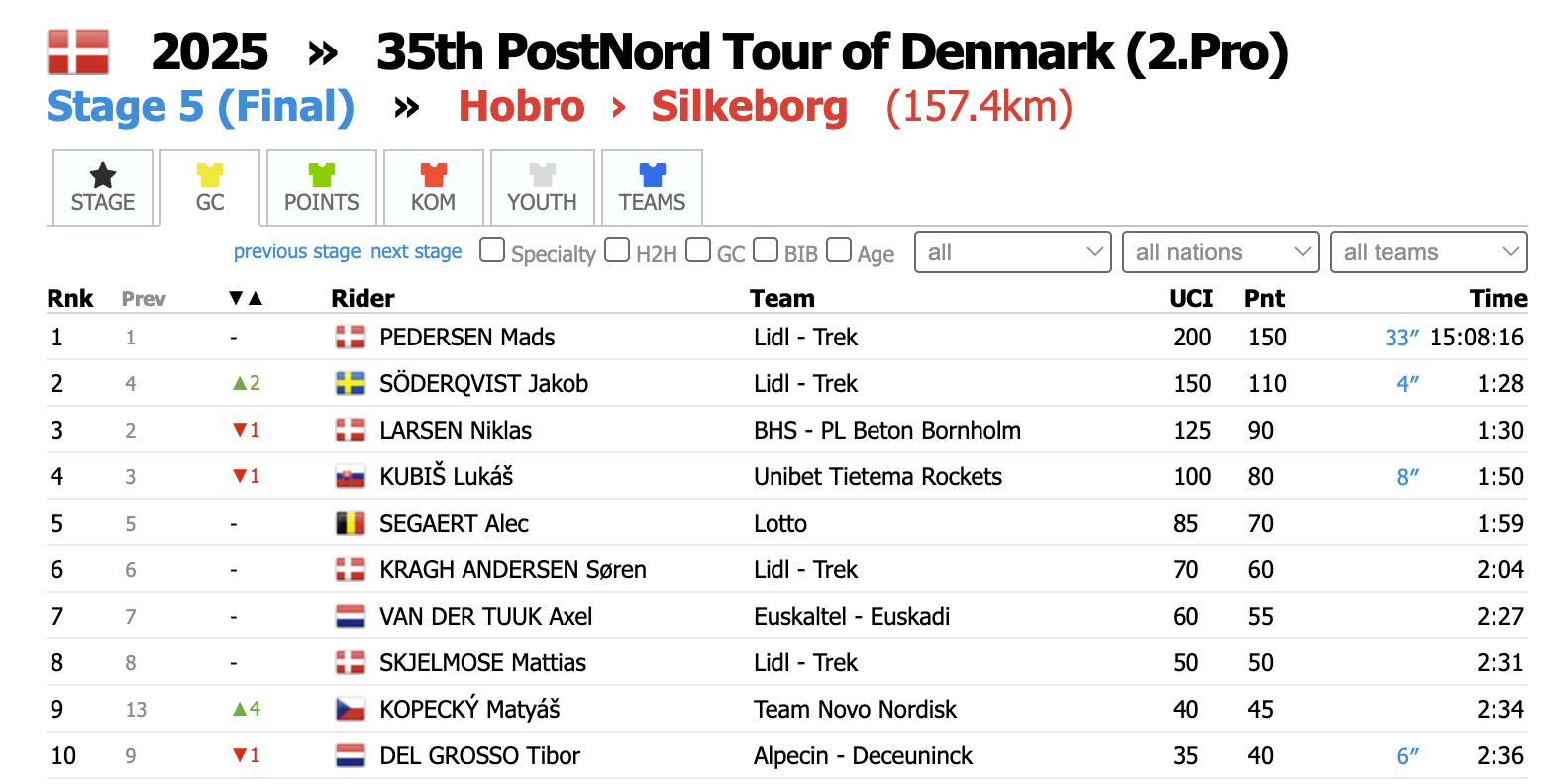Expand the 'all nations' dropdown
Viewport: 1547px width, 784px height.
(1220, 252)
